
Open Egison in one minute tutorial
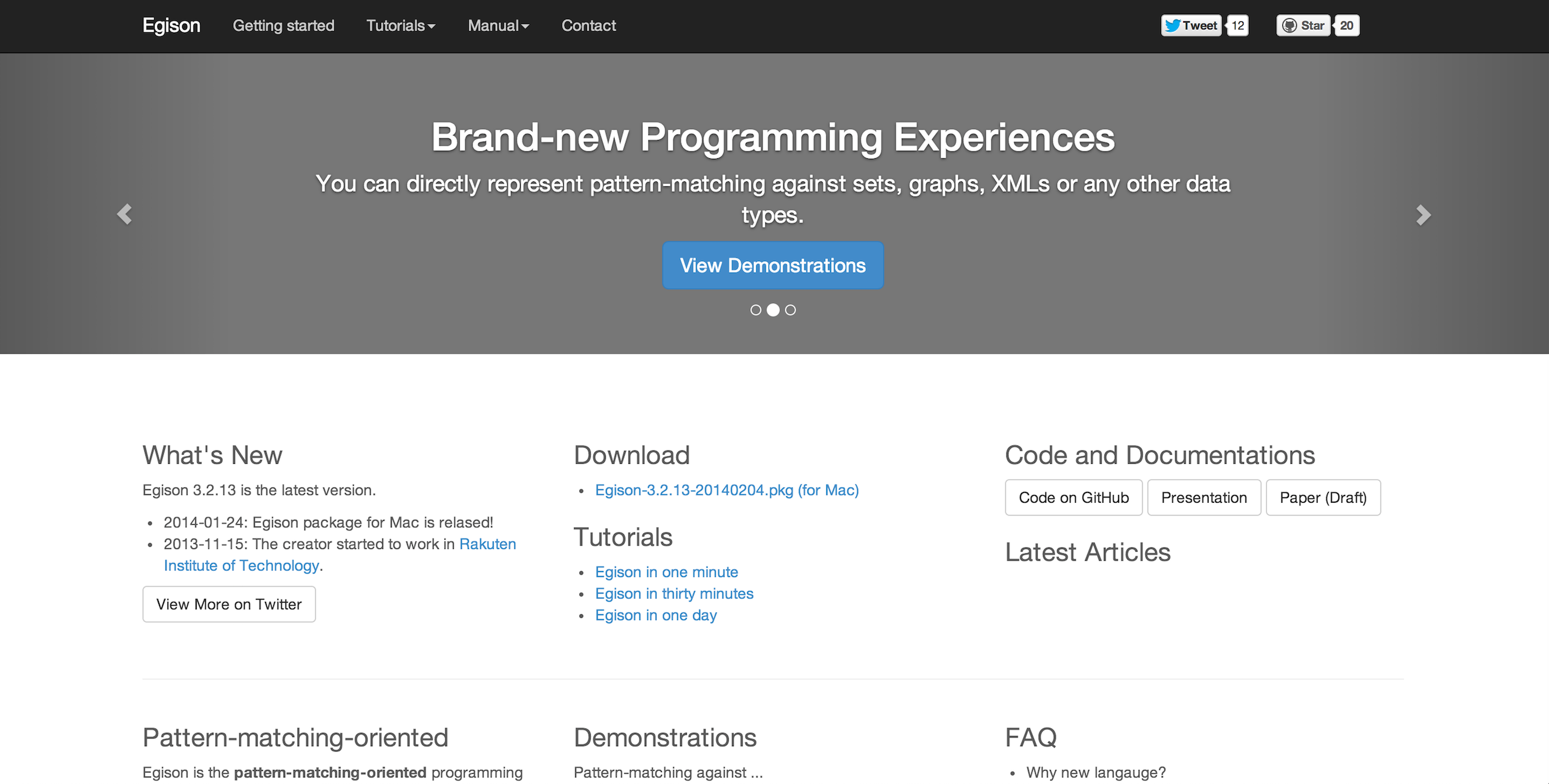(x=667, y=572)
